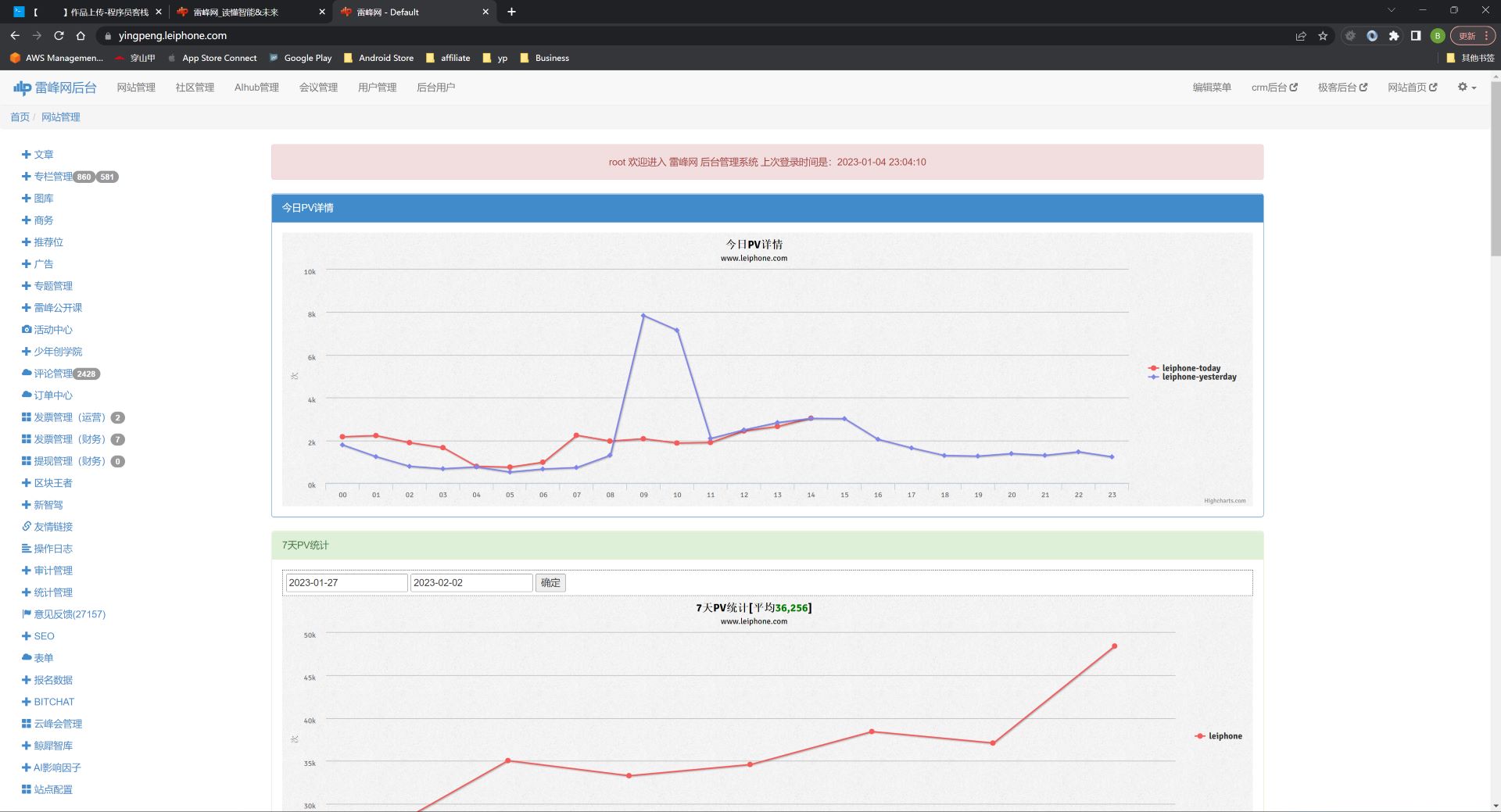Open the green B profile avatar
The image size is (1501, 812).
pos(1438,36)
